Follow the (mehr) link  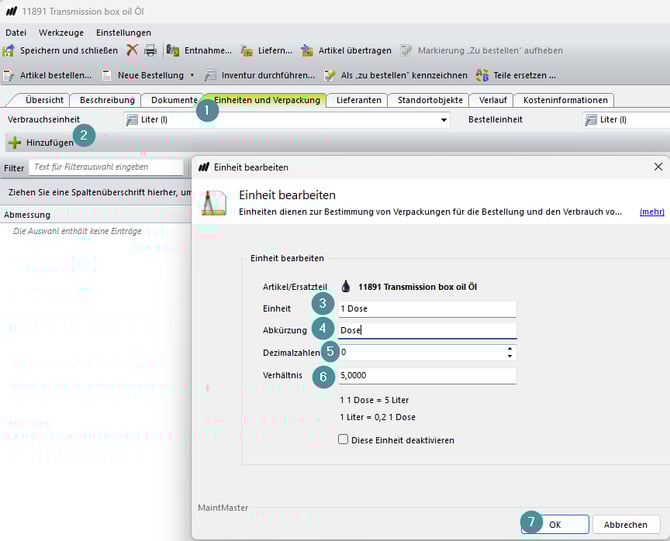[652, 212]
